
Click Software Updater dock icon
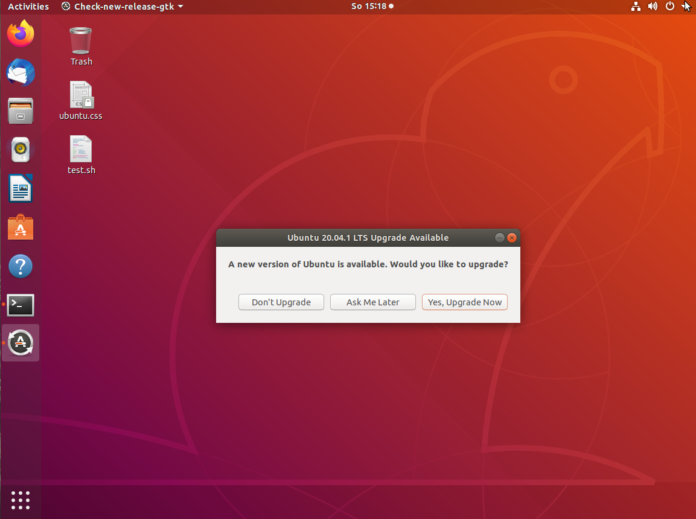click(x=20, y=343)
